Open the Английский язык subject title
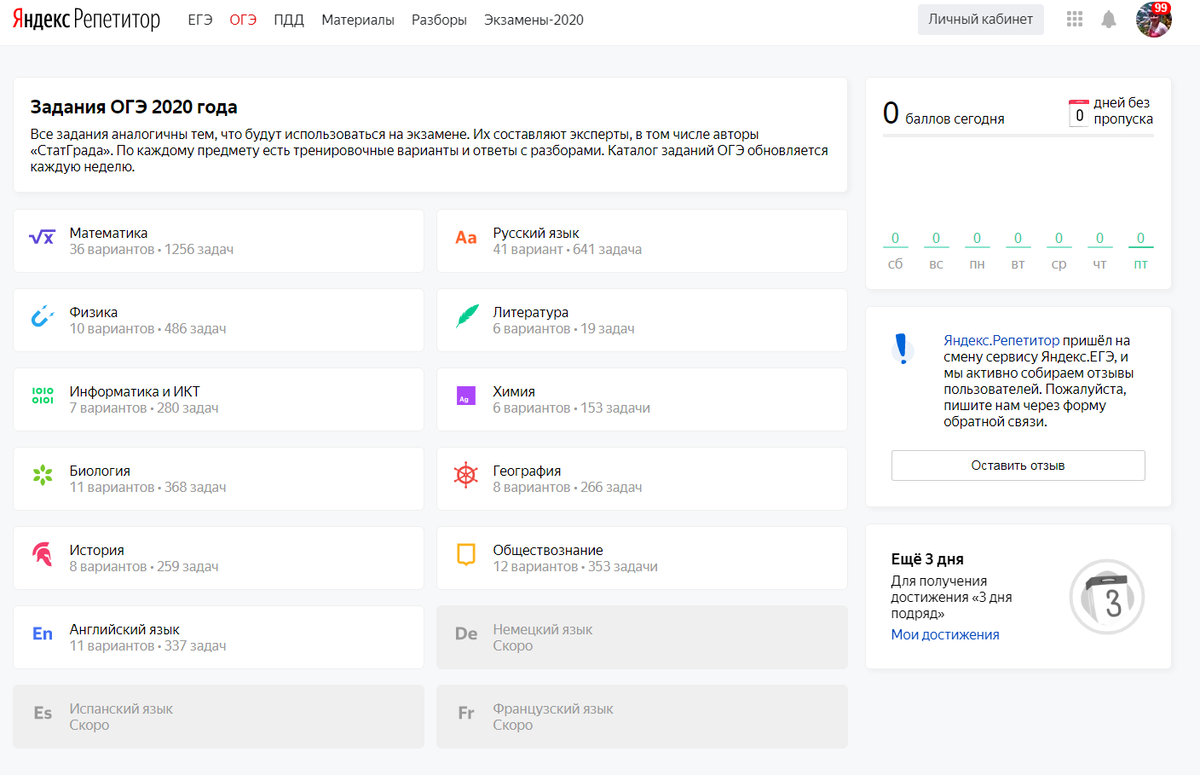This screenshot has width=1200, height=775. point(125,630)
